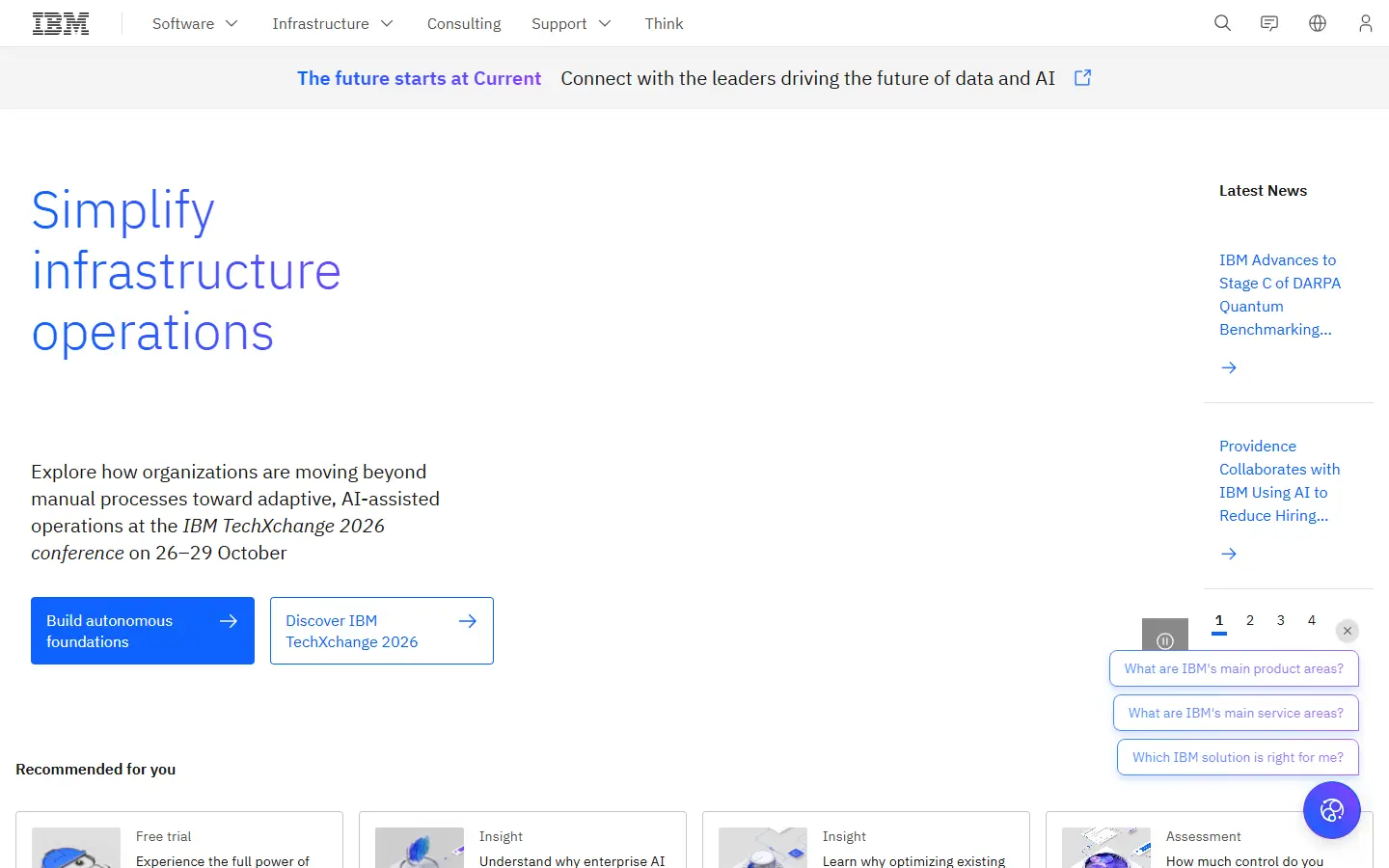1389x868 pixels.
Task: Ask 'What are IBM's main product areas?'
Action: coord(1234,668)
